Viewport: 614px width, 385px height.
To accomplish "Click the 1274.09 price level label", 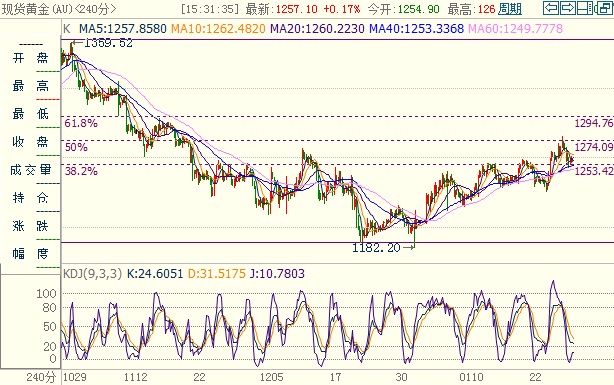I will (x=594, y=147).
